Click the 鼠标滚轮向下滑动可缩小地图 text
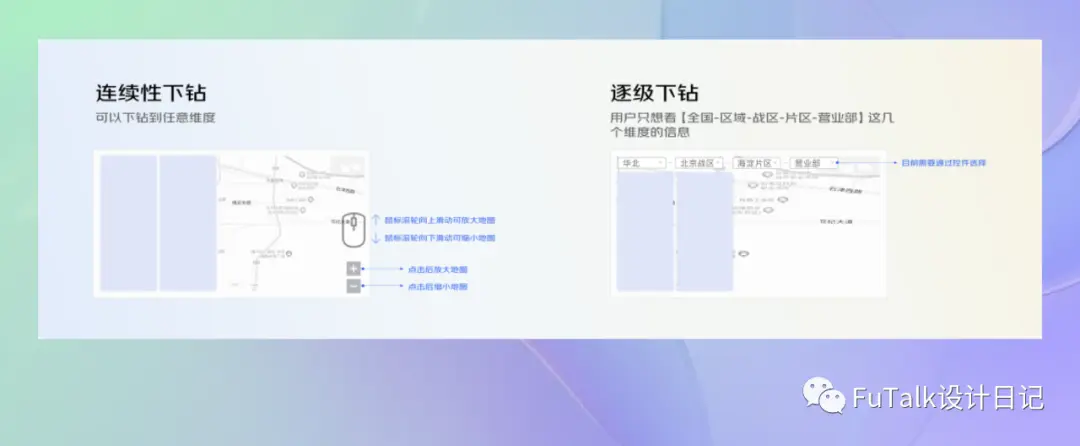 click(439, 238)
